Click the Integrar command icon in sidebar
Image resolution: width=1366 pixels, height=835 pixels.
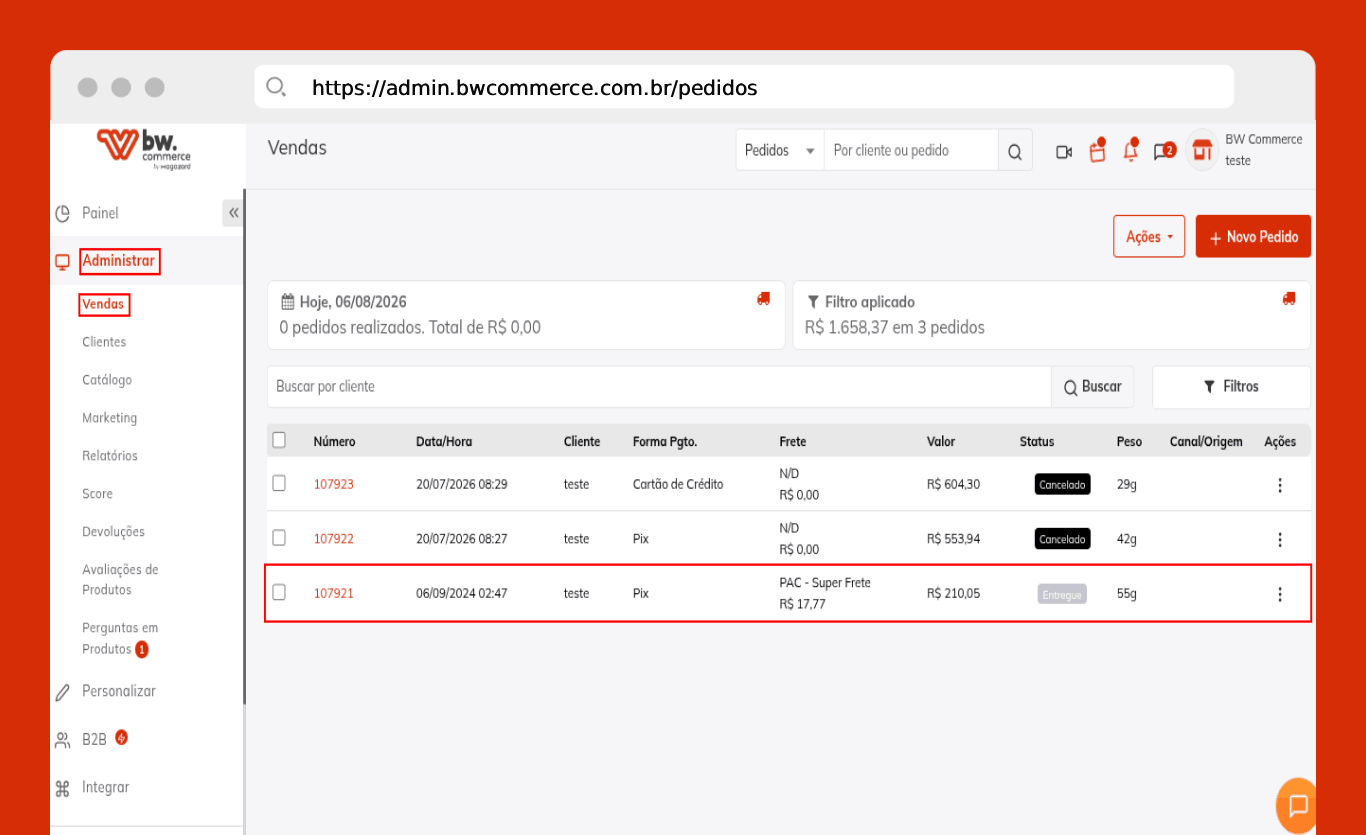[62, 788]
